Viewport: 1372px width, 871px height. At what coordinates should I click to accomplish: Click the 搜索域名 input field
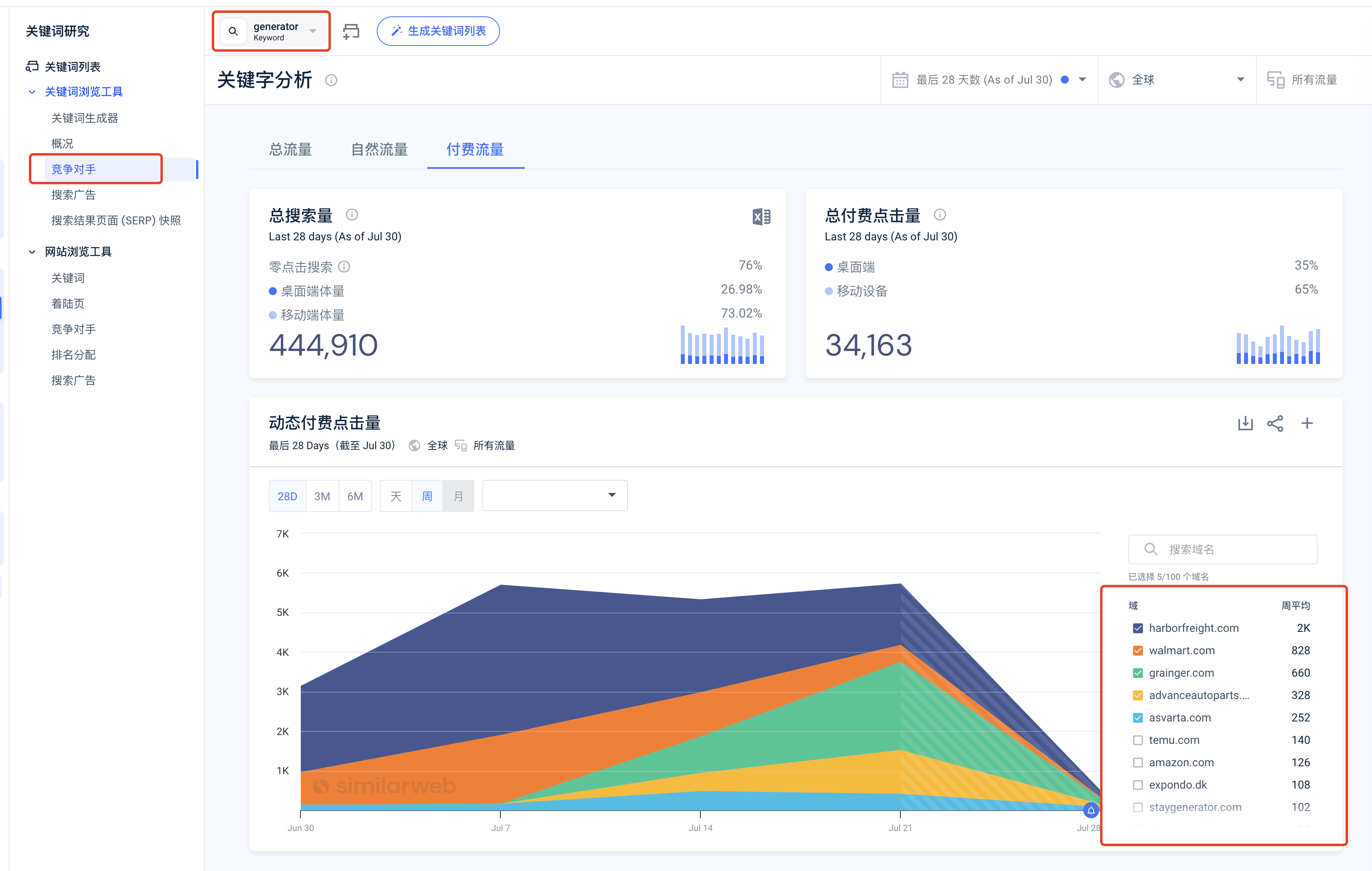[x=1223, y=549]
